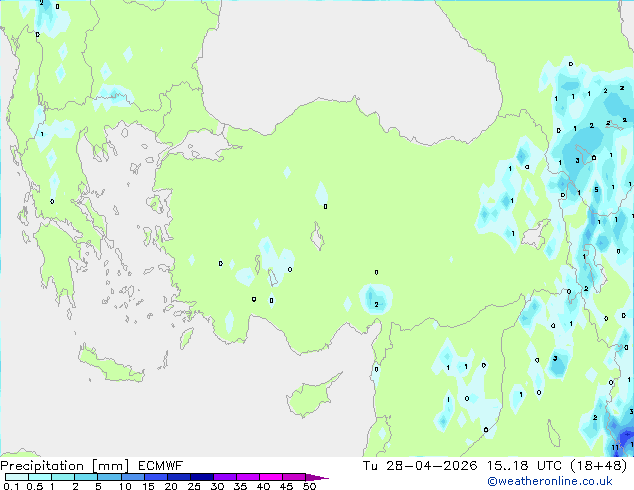Click the island of Crete on map

click(x=111, y=366)
